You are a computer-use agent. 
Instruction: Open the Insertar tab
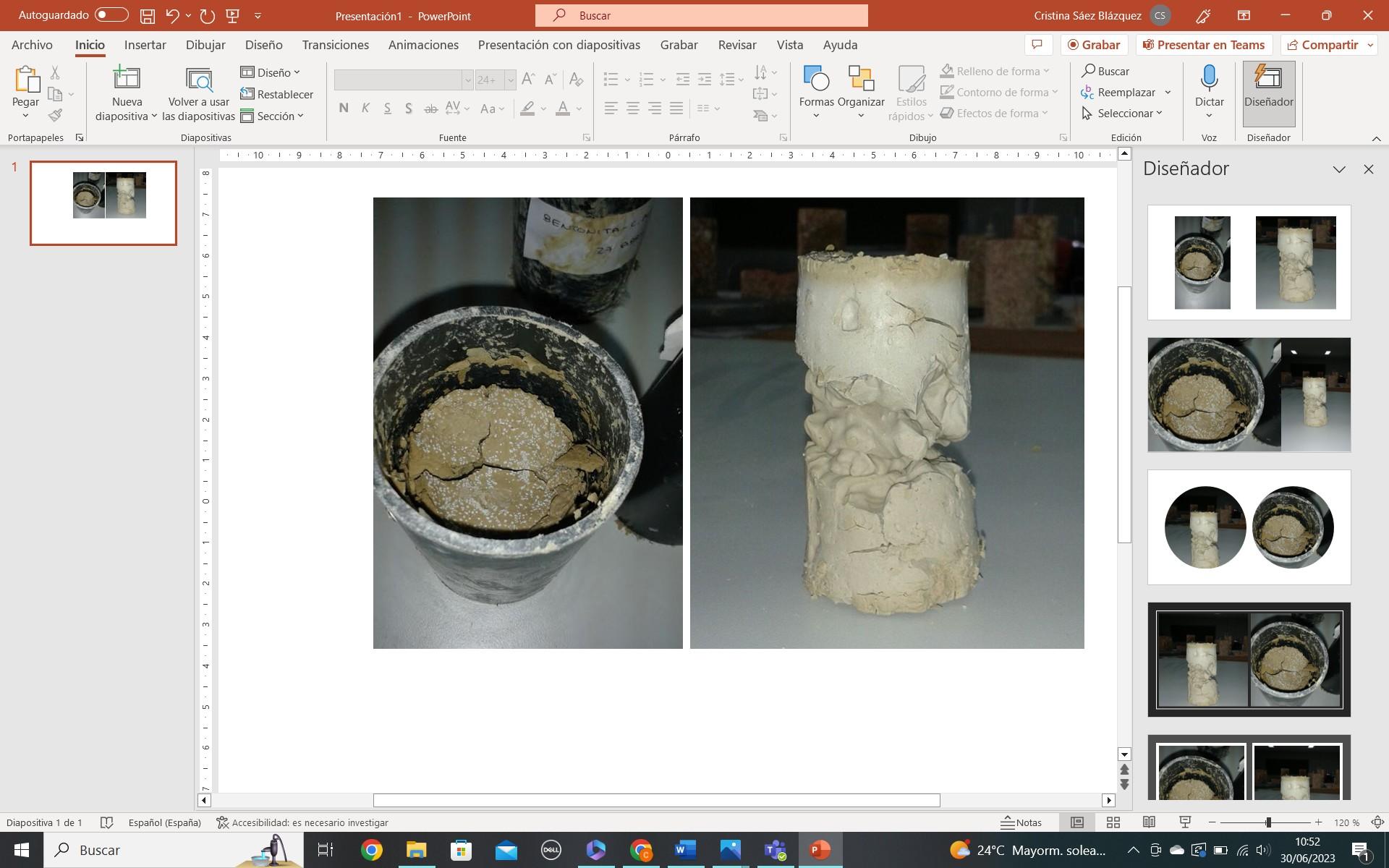coord(145,45)
